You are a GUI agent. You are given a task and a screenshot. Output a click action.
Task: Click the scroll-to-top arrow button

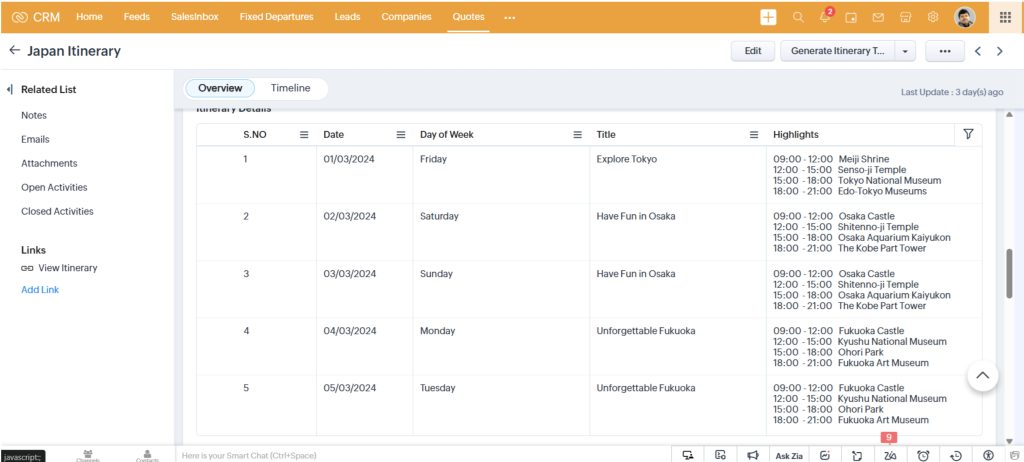click(x=982, y=375)
